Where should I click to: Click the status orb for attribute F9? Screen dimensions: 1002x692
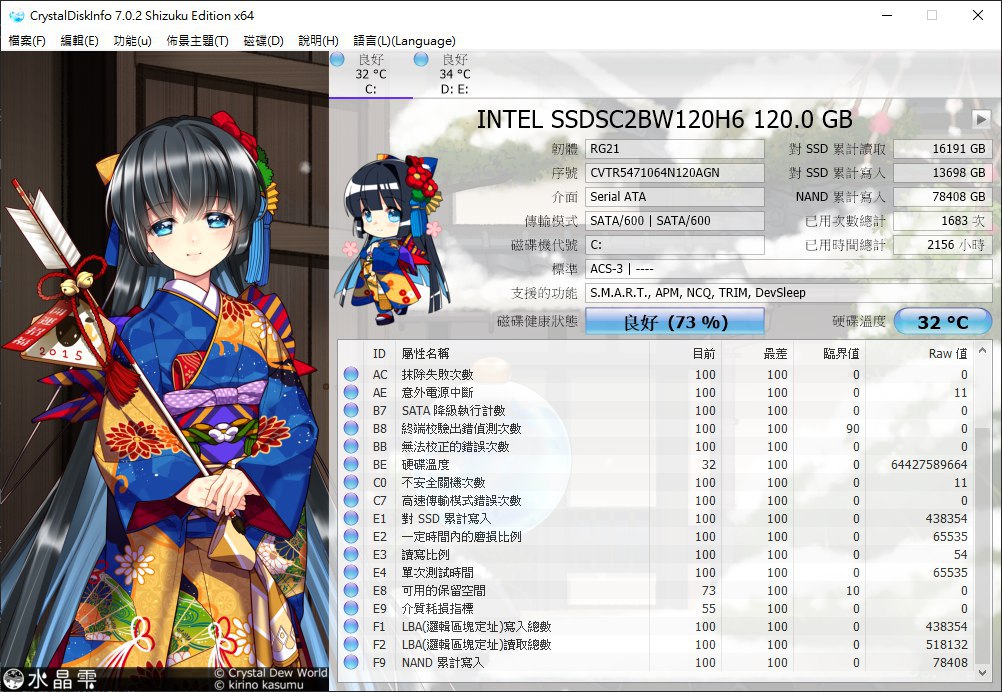click(351, 663)
